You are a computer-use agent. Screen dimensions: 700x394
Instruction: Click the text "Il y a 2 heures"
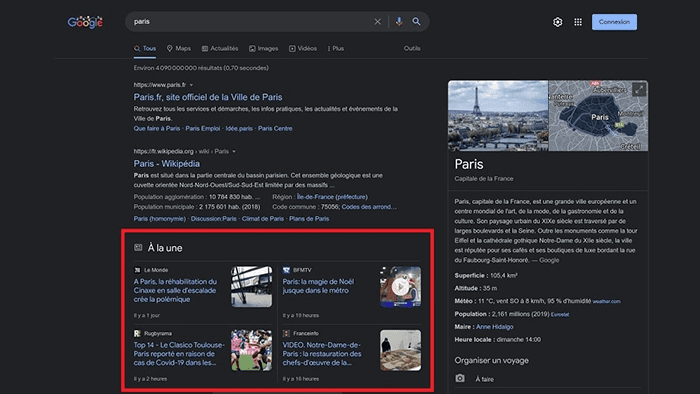(150, 379)
